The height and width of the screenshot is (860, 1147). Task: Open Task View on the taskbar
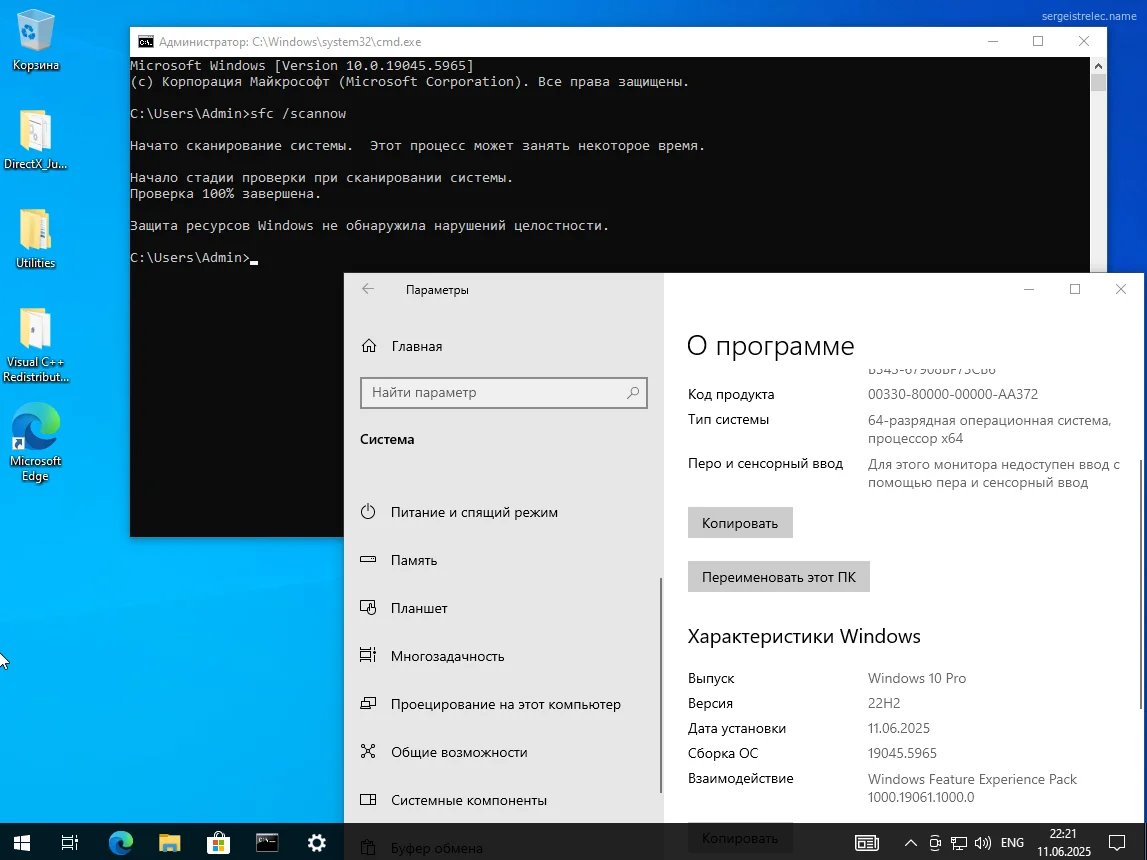pyautogui.click(x=69, y=842)
